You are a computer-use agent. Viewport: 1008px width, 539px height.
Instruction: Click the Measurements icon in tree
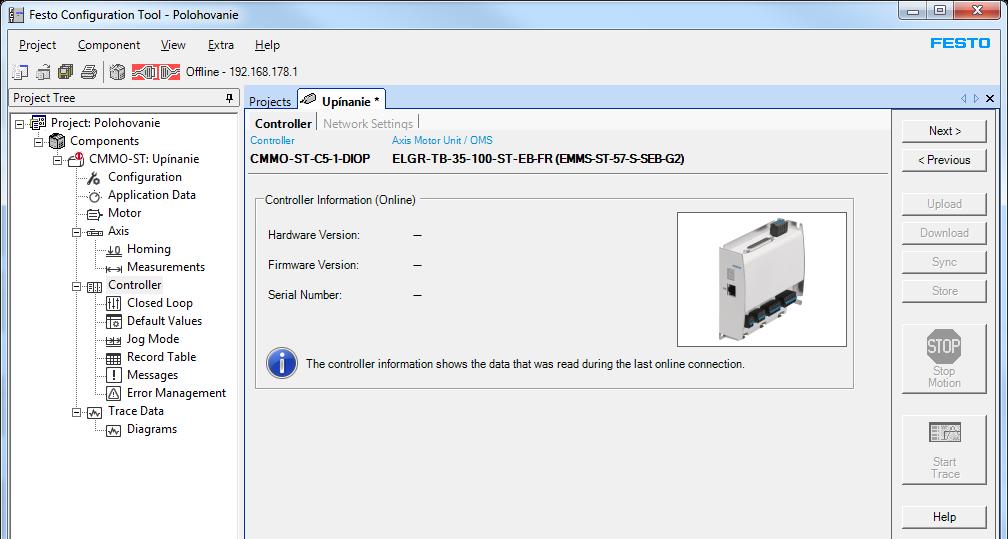point(114,268)
